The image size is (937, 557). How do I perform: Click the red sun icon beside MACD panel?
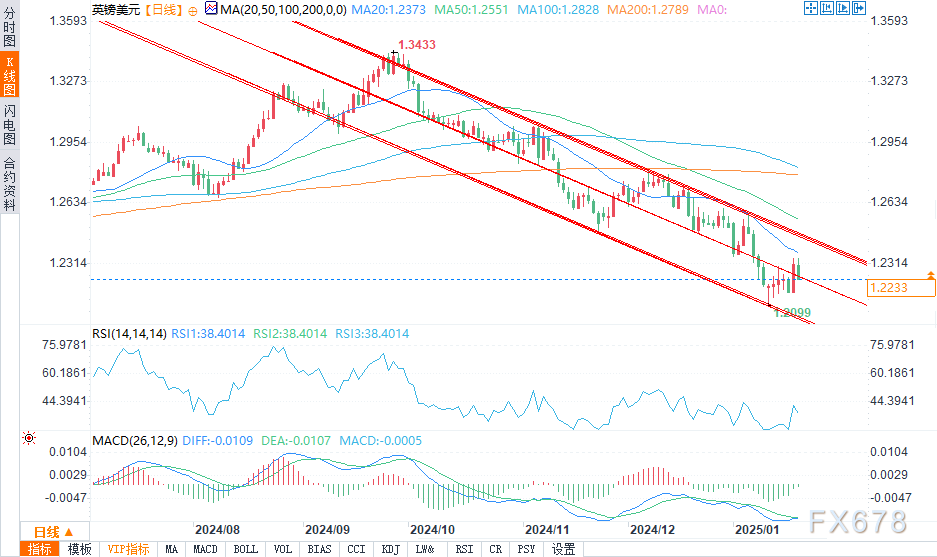click(28, 438)
